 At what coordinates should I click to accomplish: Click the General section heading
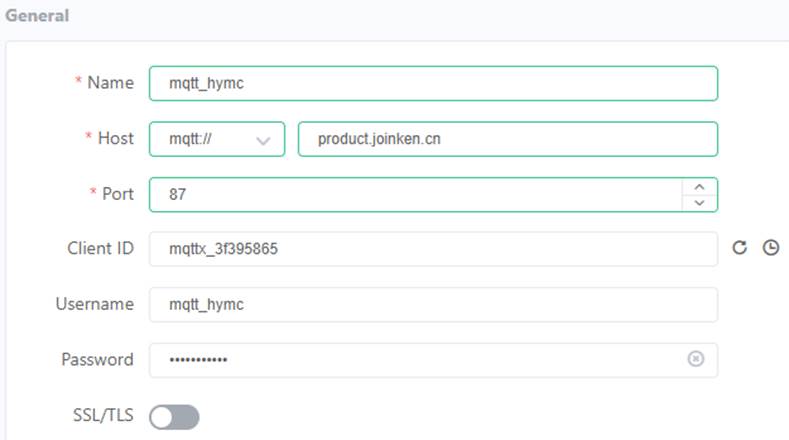tap(37, 16)
